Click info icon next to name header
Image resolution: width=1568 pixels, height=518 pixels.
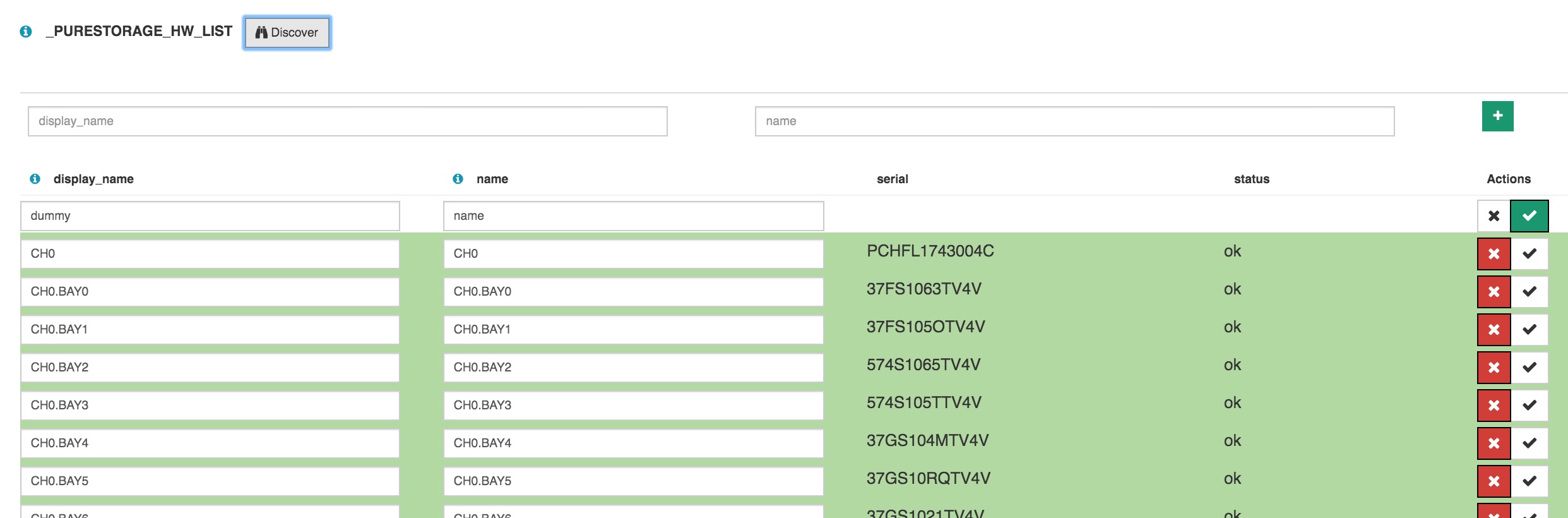(x=458, y=179)
